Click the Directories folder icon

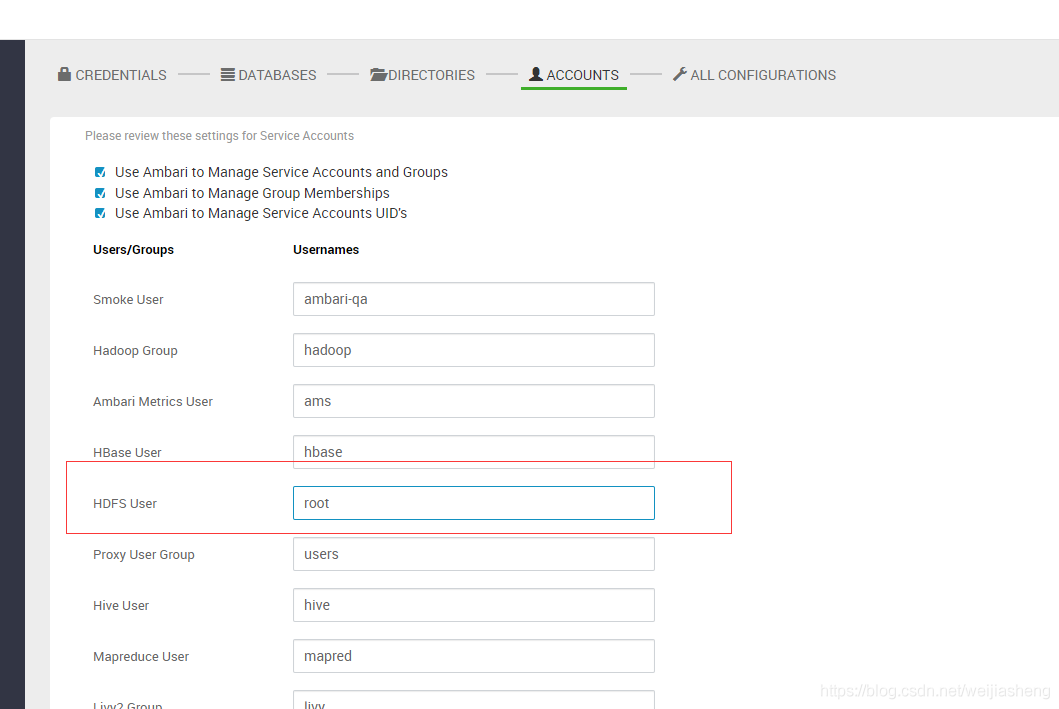pos(378,74)
